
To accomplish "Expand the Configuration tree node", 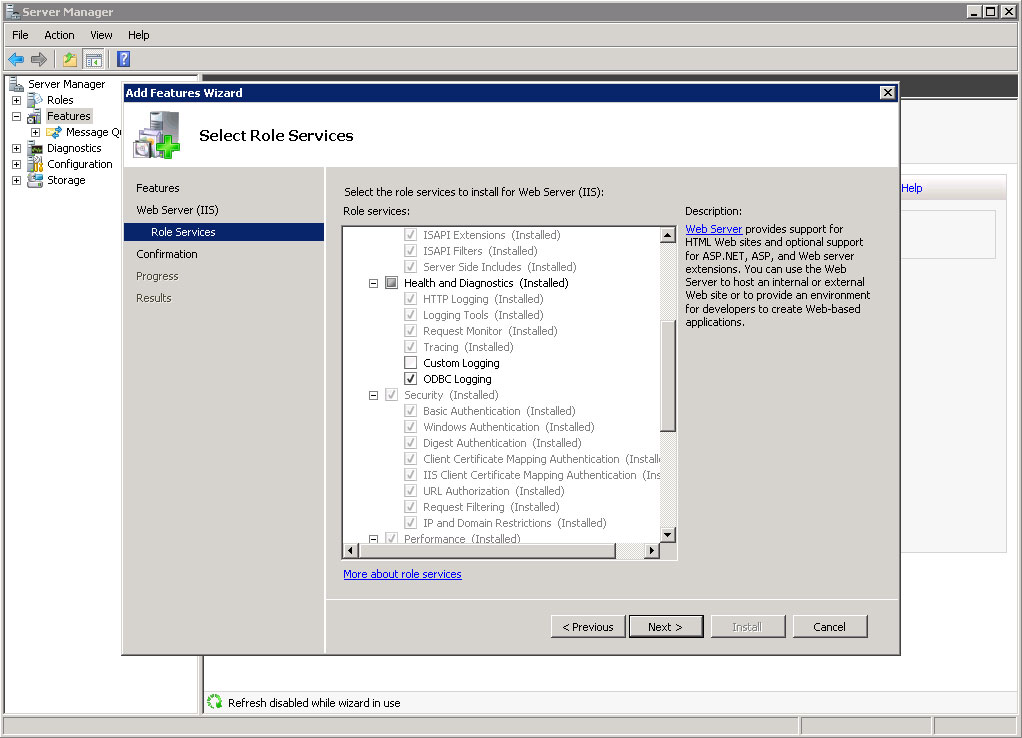I will (17, 164).
